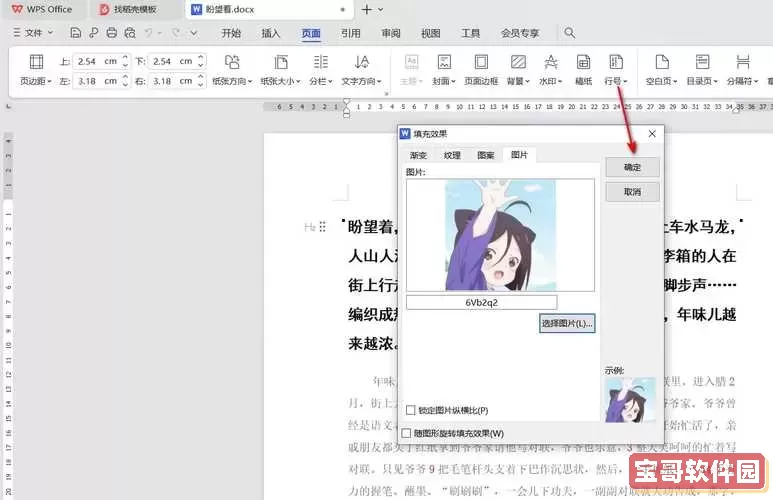
Task: Click the picture name field 6Vb2q2
Action: pos(482,302)
